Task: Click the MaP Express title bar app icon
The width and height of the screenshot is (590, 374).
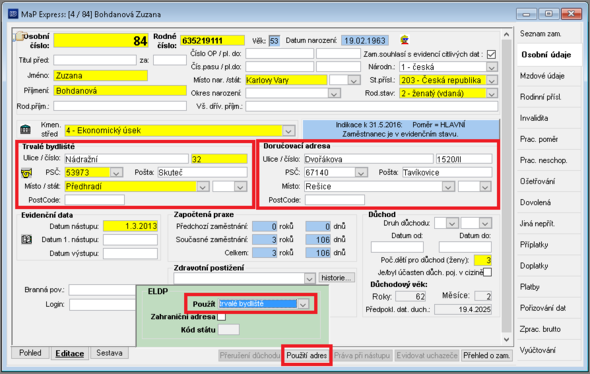Action: coord(13,14)
